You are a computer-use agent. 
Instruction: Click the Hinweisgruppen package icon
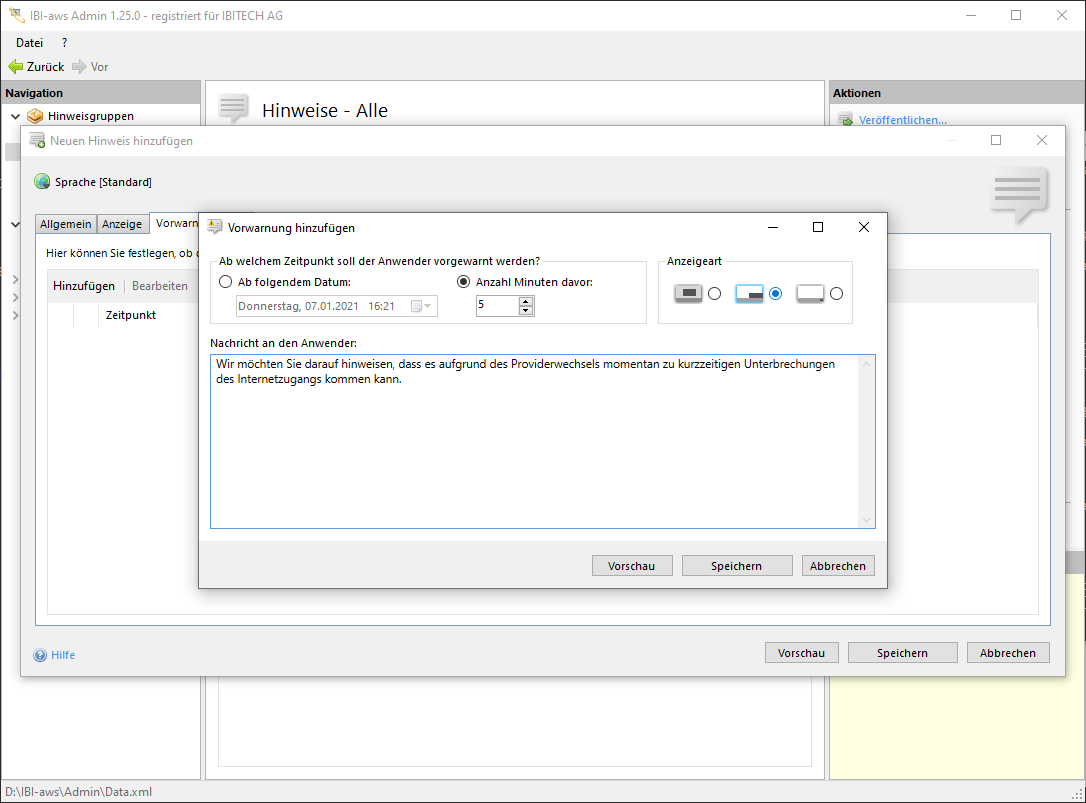coord(35,116)
